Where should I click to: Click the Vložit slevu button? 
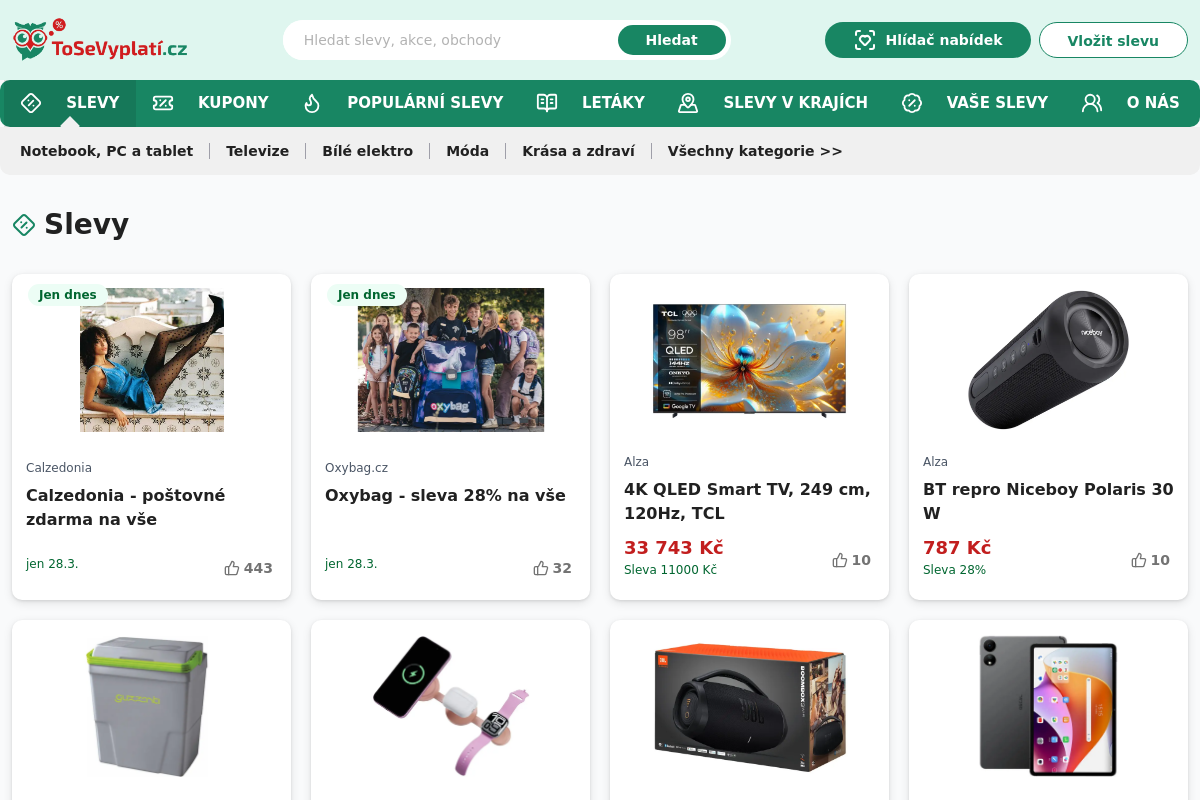(x=1113, y=40)
